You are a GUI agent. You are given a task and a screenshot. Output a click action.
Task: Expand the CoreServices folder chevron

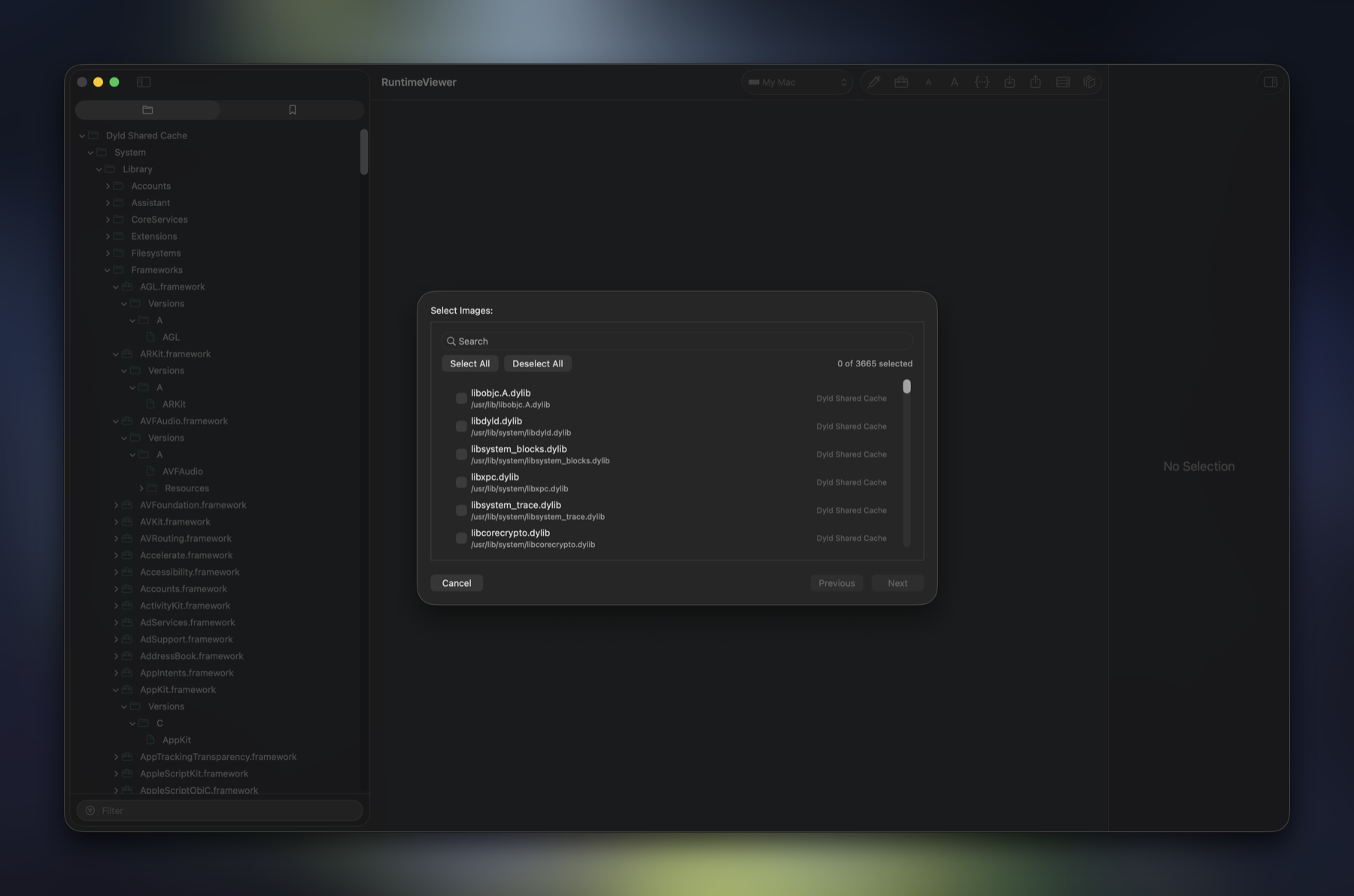[x=108, y=220]
